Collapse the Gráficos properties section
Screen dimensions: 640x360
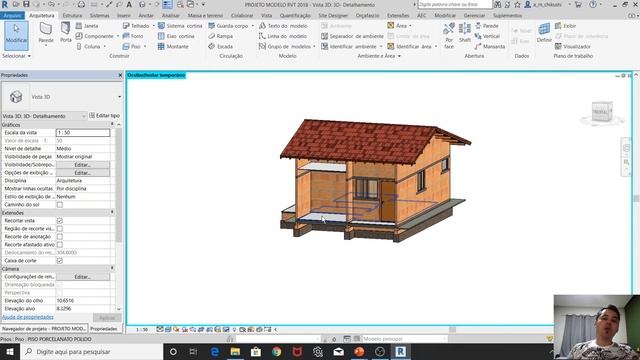coord(112,124)
